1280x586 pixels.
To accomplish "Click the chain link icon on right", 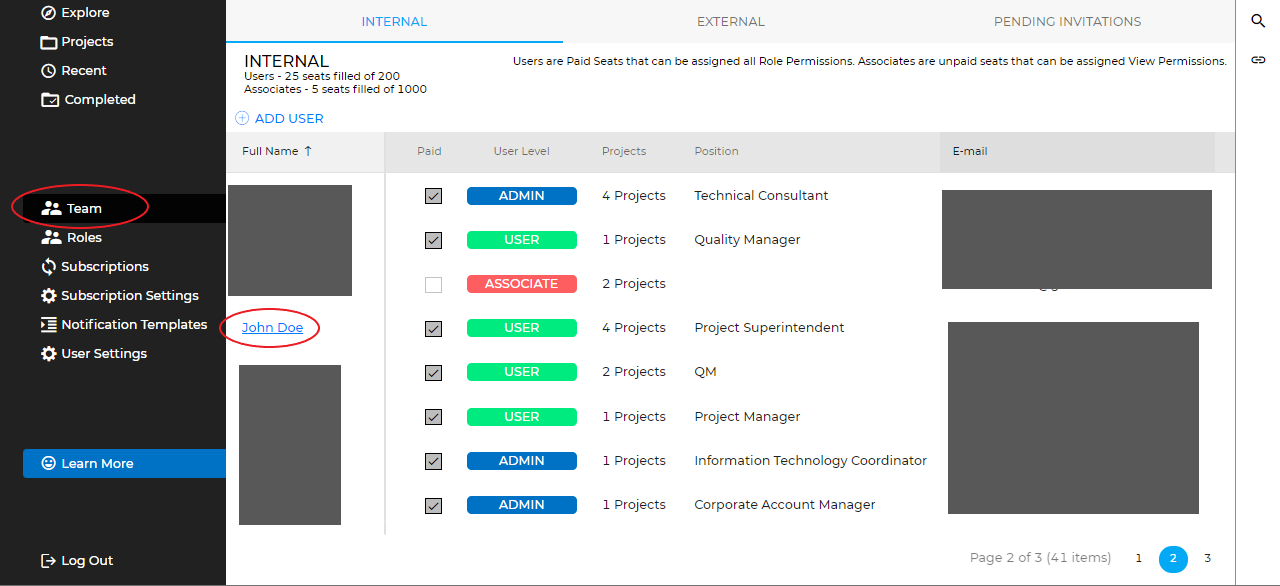I will pyautogui.click(x=1258, y=60).
